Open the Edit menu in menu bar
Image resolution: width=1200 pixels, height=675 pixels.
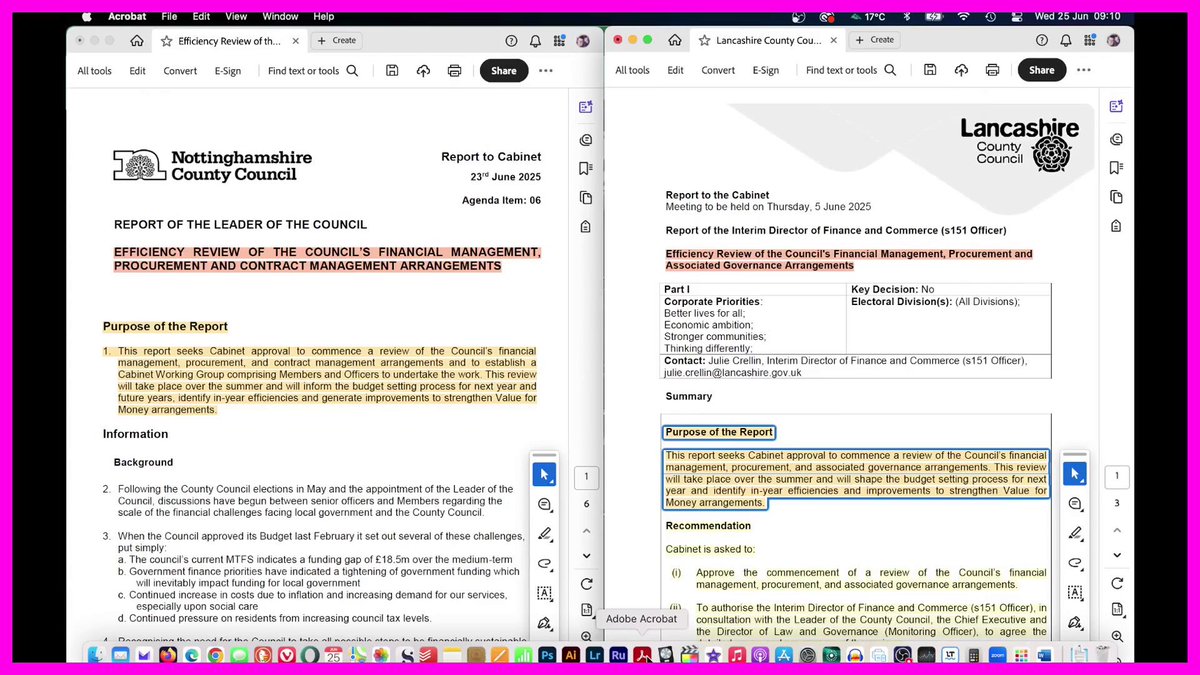(201, 16)
